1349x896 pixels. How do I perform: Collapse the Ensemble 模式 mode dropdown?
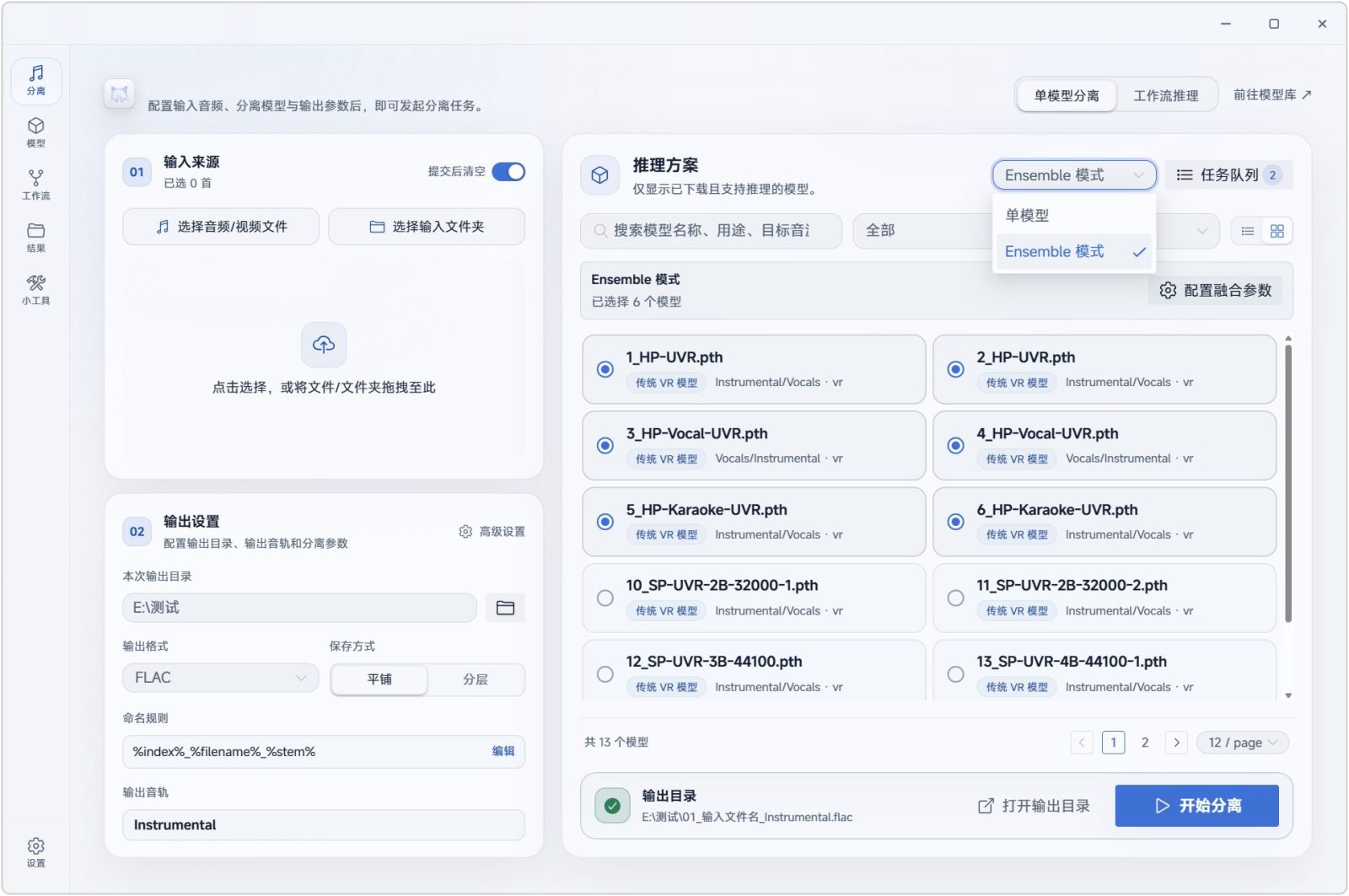[x=1074, y=175]
